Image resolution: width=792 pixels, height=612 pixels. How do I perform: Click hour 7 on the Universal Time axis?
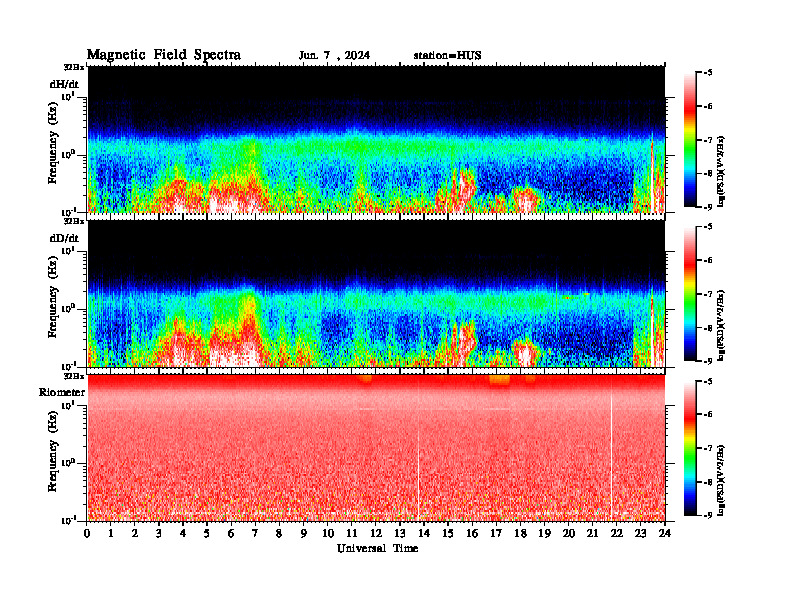[x=255, y=534]
